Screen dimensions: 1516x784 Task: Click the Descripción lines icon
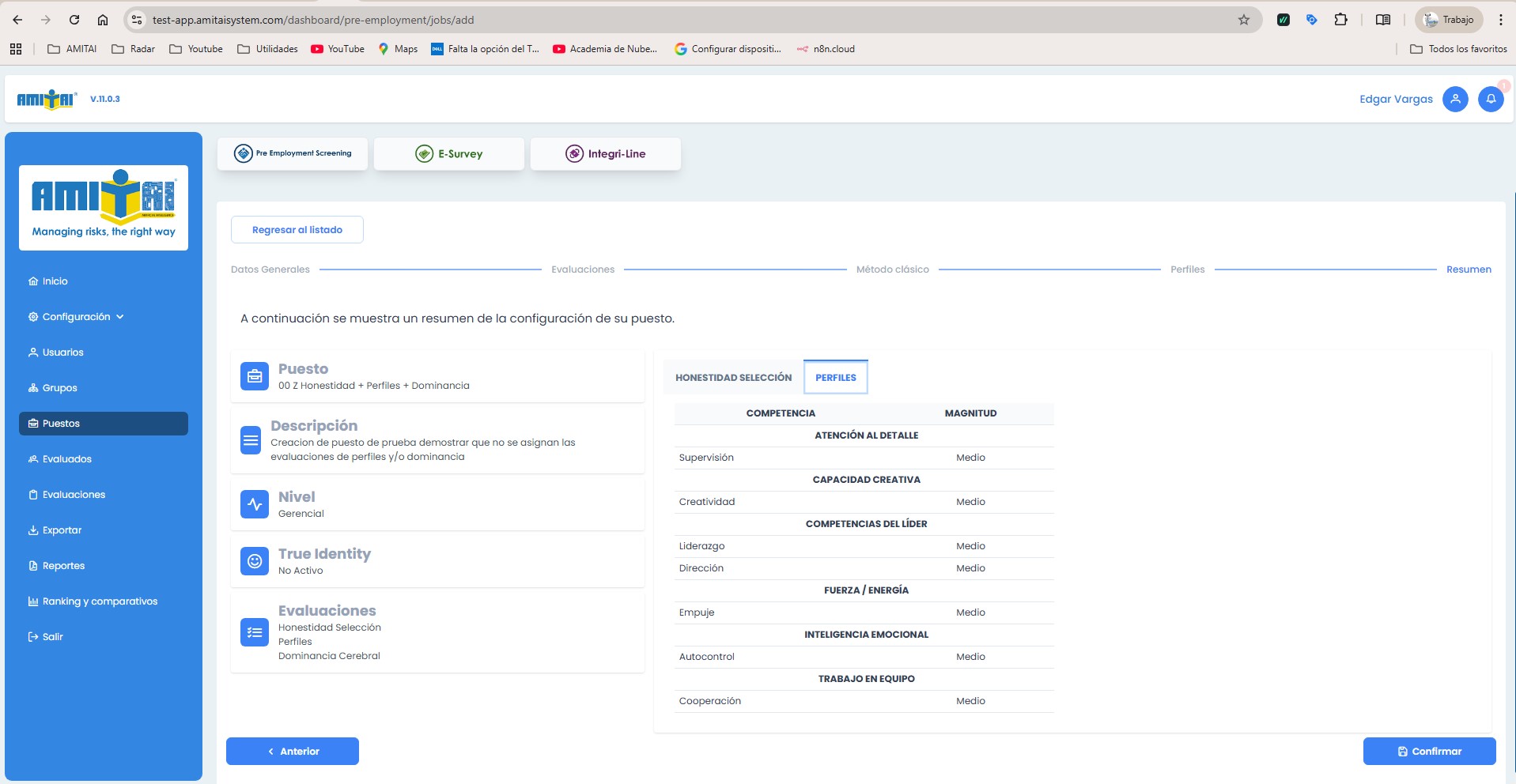251,440
